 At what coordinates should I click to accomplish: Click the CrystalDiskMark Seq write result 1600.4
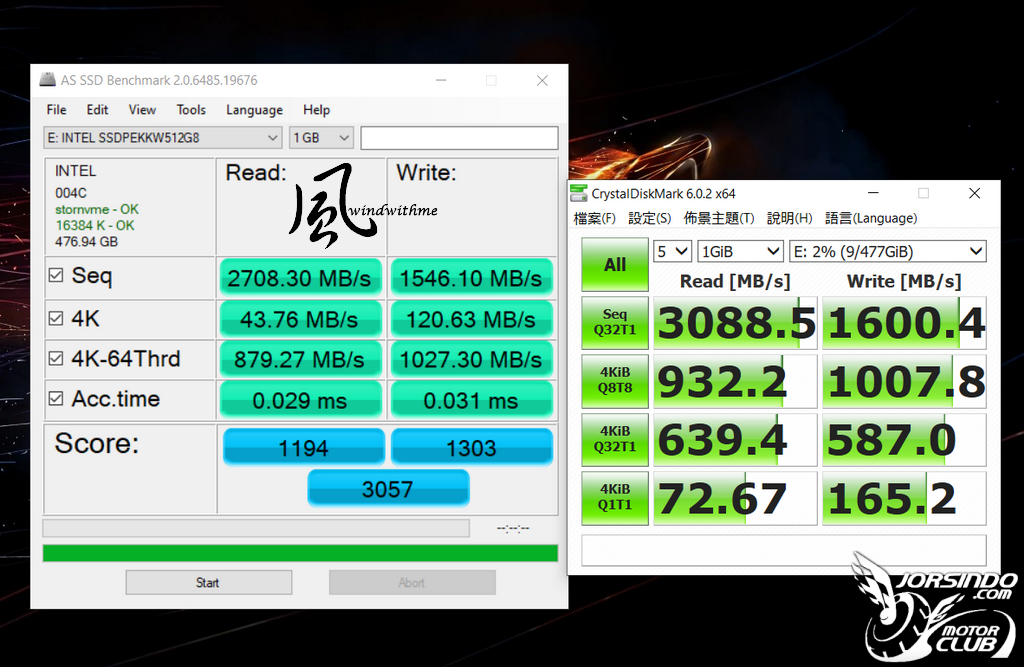point(904,323)
